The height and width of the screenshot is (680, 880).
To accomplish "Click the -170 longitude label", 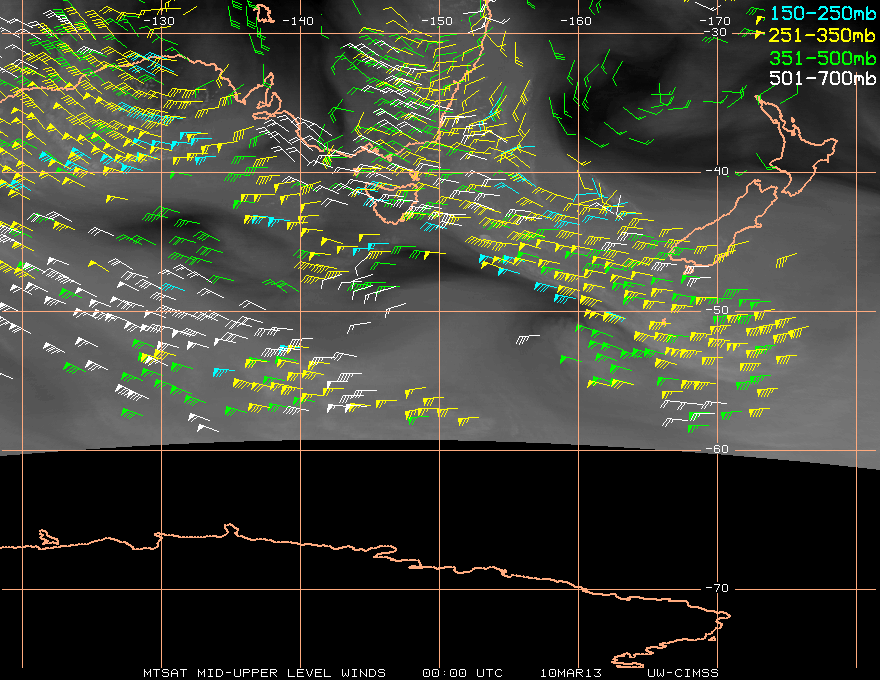I will (x=714, y=21).
